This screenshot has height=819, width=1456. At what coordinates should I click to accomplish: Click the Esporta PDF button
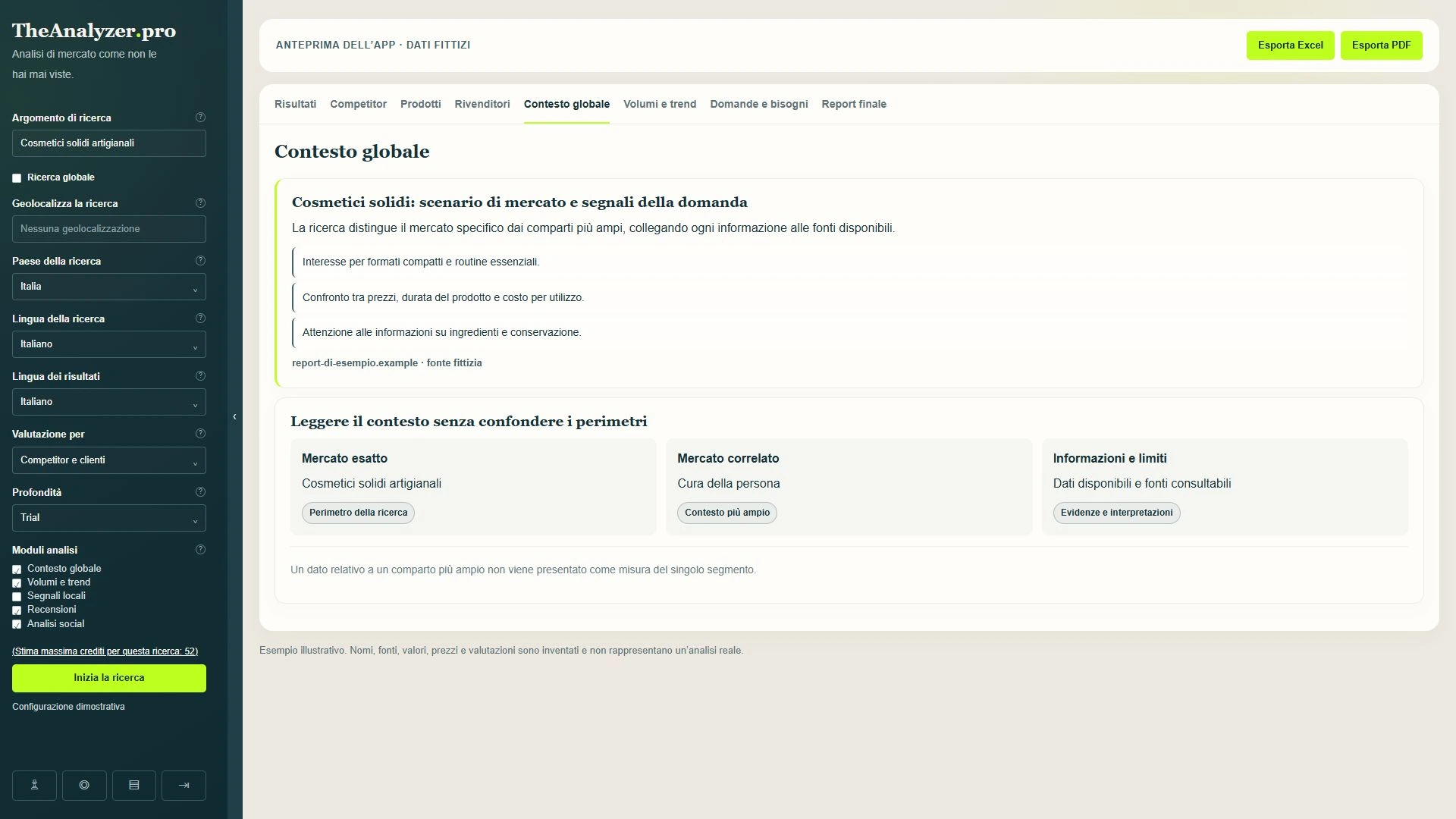click(1381, 45)
